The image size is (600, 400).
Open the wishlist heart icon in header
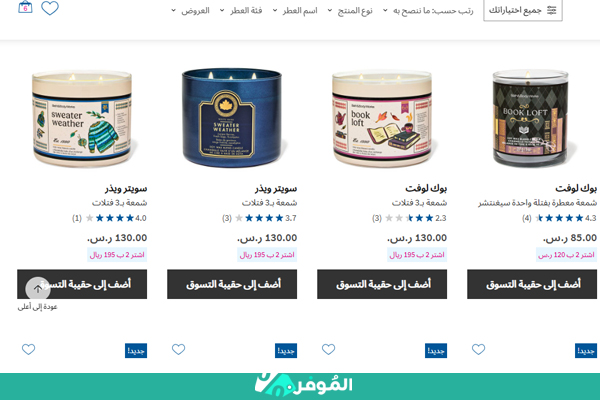tap(50, 8)
